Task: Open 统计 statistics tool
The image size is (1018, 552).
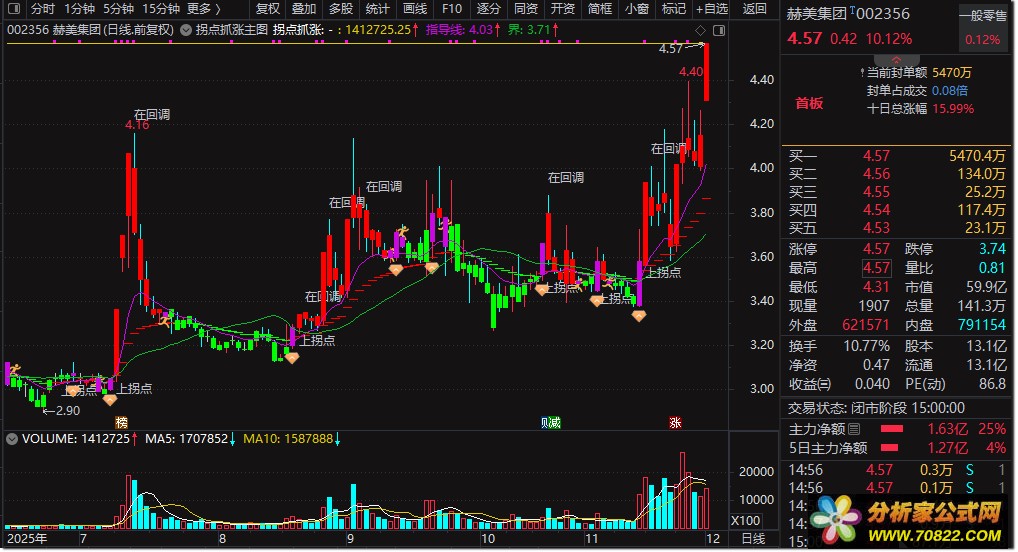Action: [x=378, y=8]
